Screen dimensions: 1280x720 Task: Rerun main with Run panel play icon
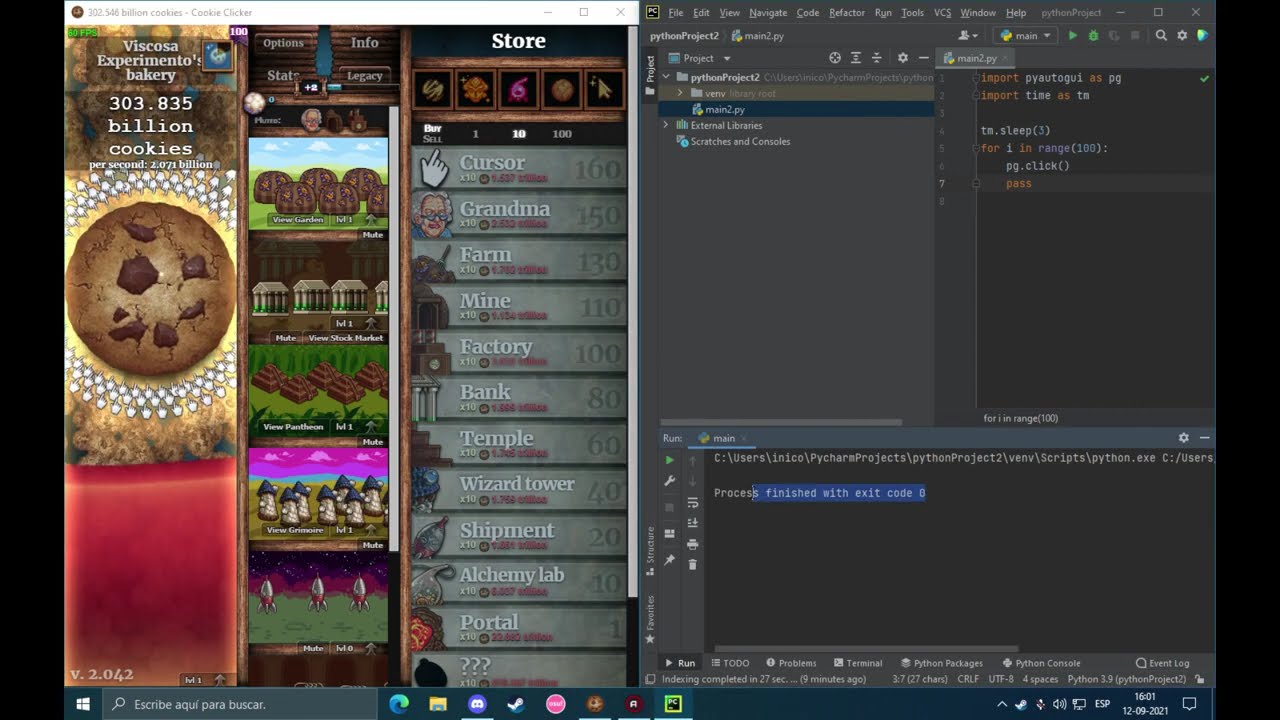(x=669, y=460)
